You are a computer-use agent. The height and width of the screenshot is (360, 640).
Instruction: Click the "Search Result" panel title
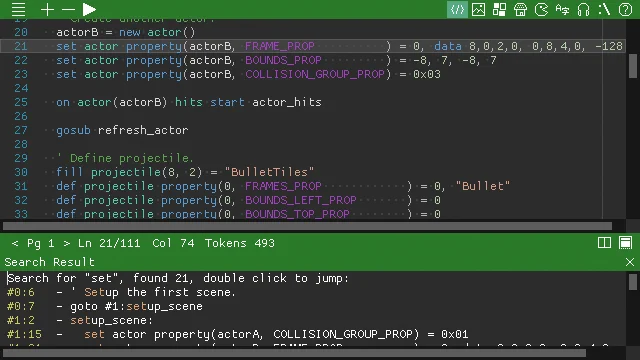click(49, 262)
